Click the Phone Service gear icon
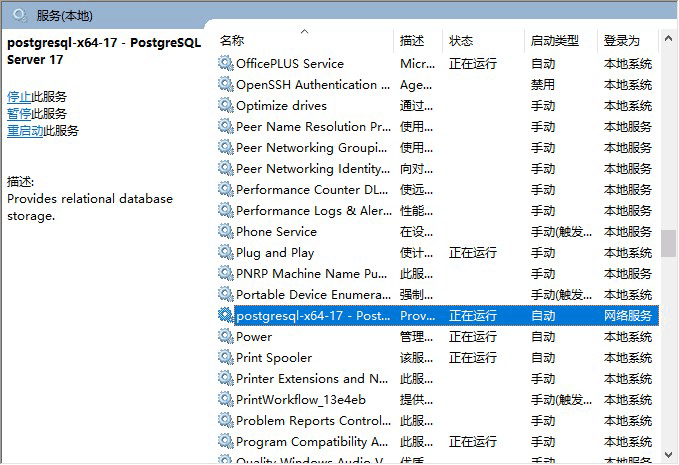 [225, 231]
